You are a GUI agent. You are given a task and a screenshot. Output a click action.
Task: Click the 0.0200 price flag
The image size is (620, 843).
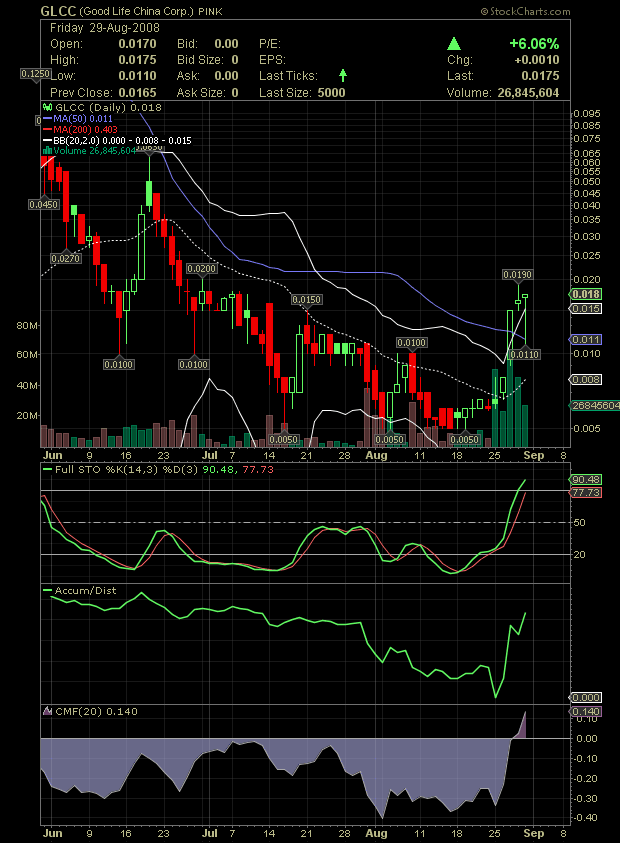click(202, 268)
